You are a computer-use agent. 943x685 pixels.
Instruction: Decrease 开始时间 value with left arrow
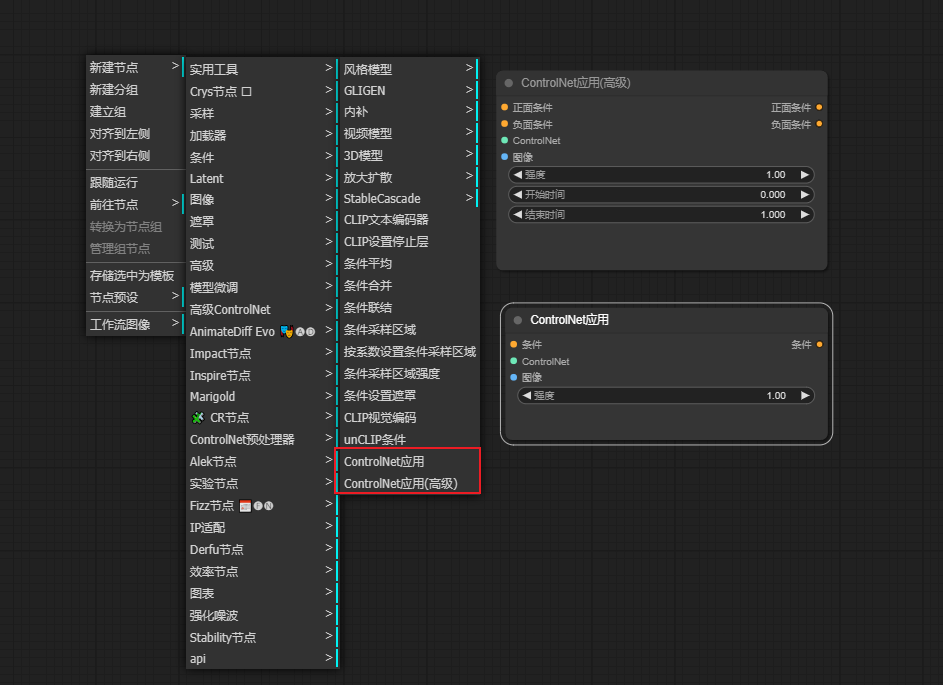tap(518, 194)
